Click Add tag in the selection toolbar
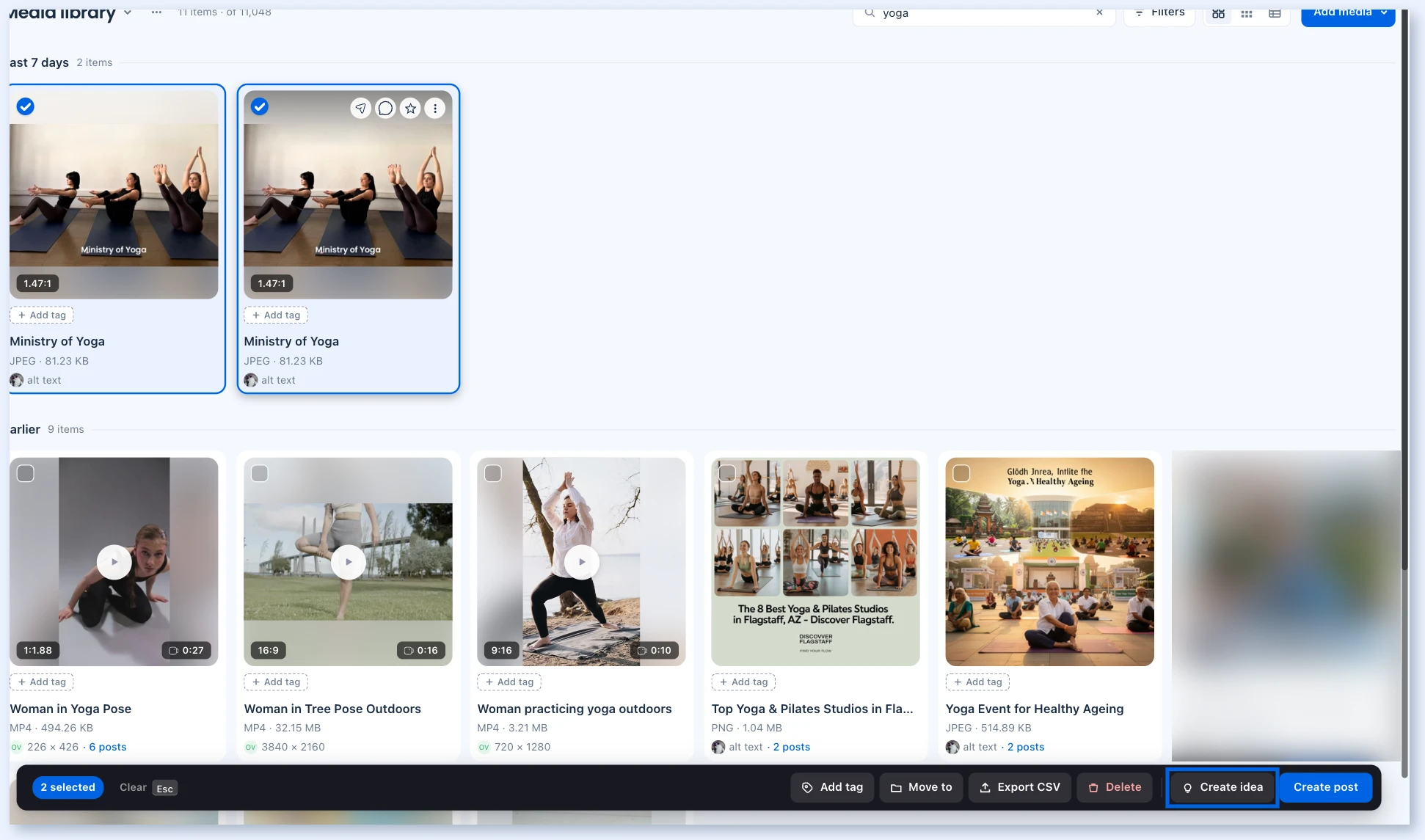 pyautogui.click(x=832, y=787)
